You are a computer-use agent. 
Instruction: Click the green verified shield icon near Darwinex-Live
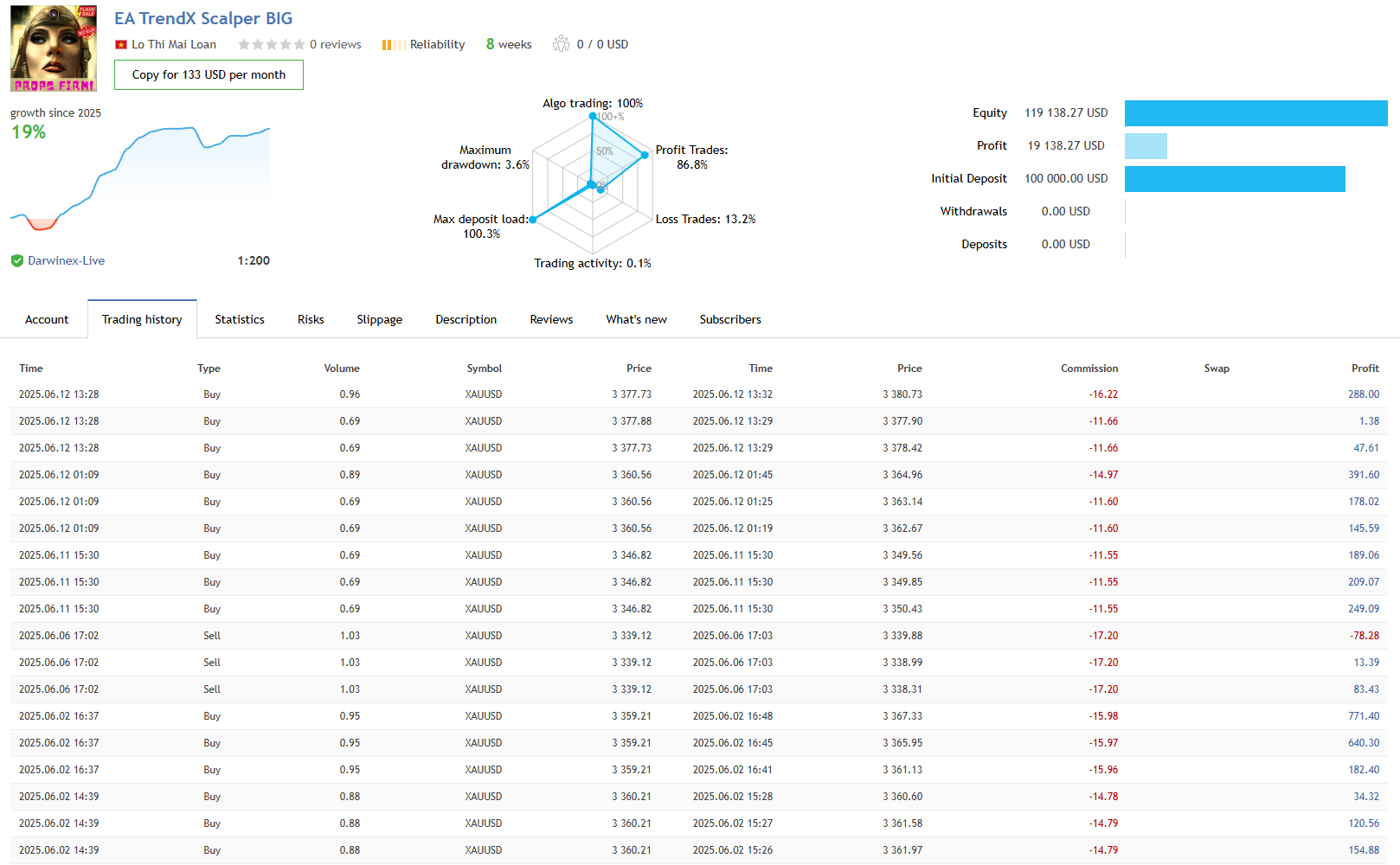17,260
